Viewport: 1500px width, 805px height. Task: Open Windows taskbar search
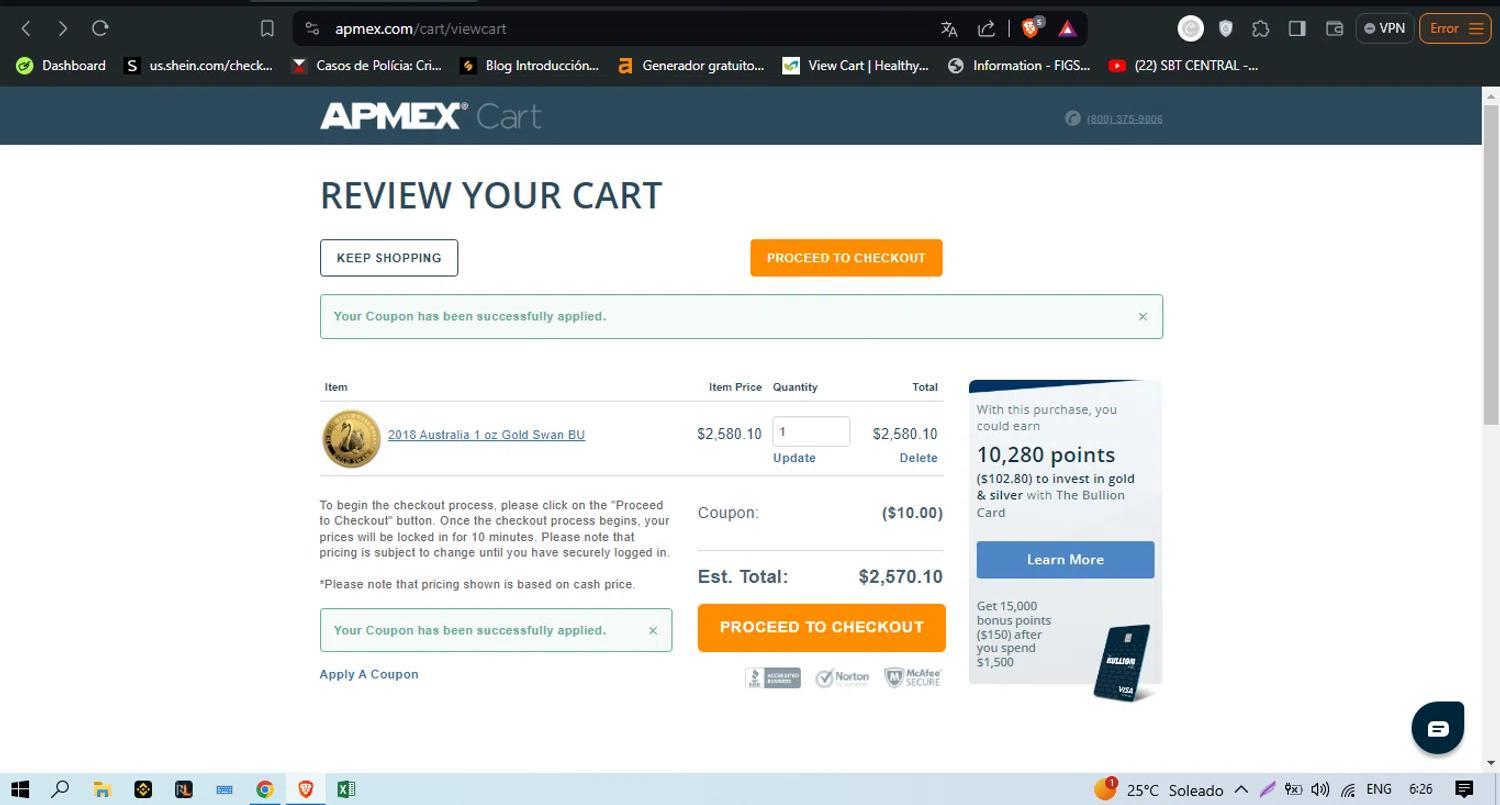[x=60, y=789]
